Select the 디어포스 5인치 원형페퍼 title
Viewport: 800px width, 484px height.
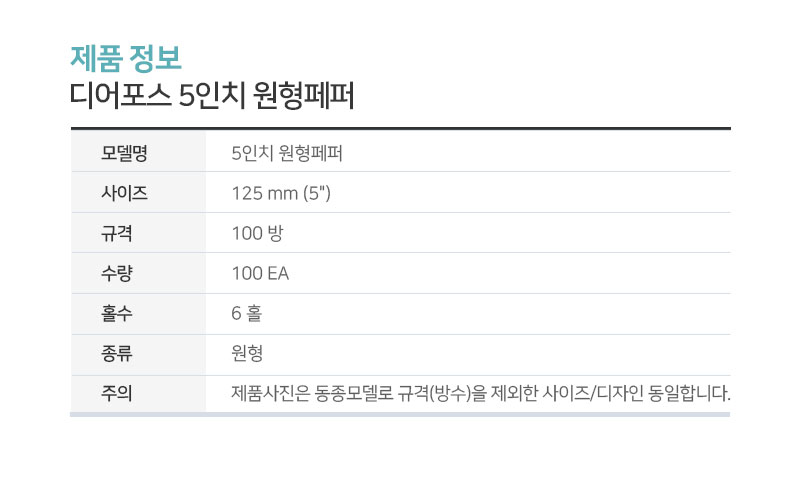coord(212,95)
